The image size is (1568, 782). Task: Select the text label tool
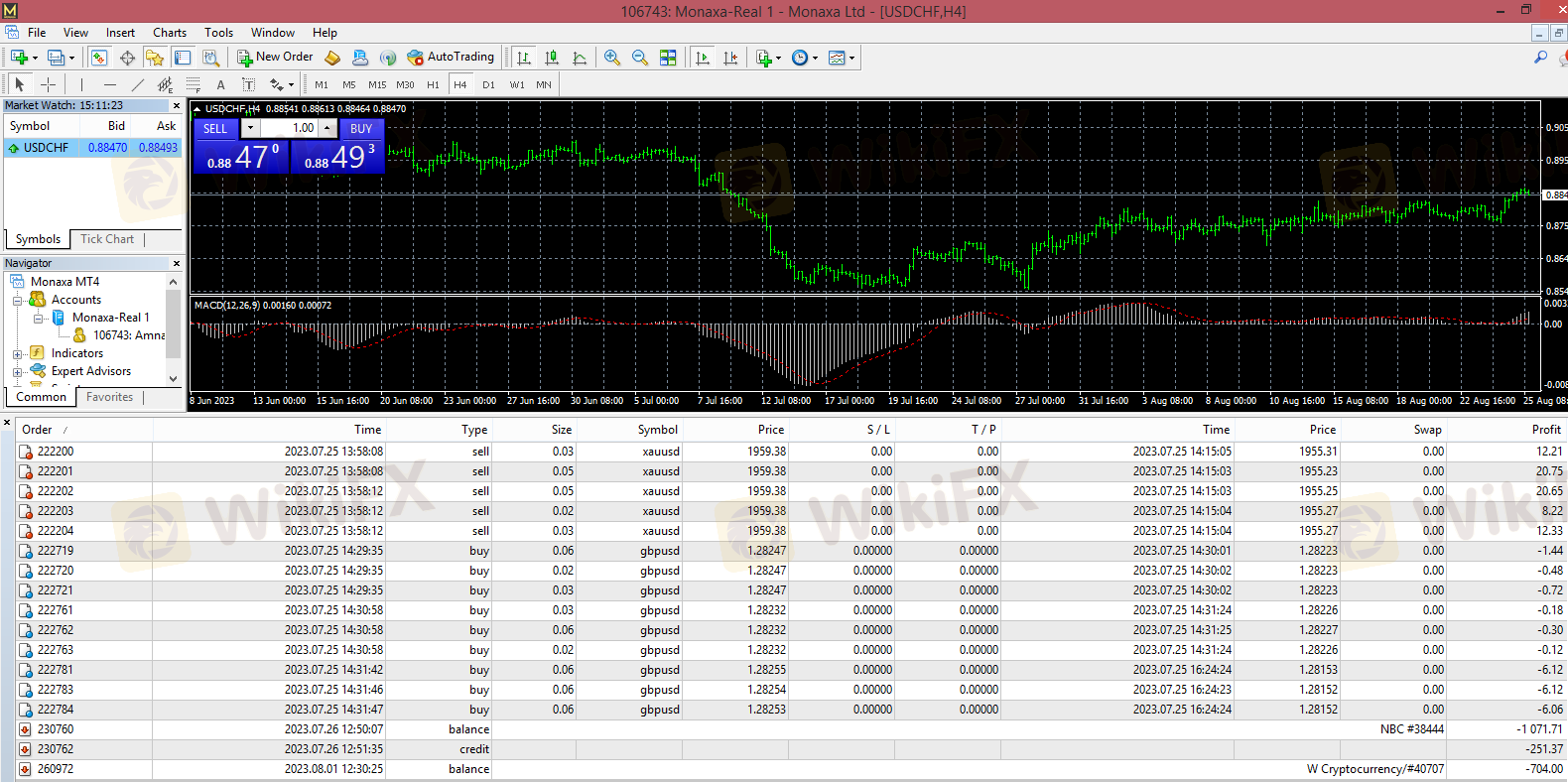[248, 84]
